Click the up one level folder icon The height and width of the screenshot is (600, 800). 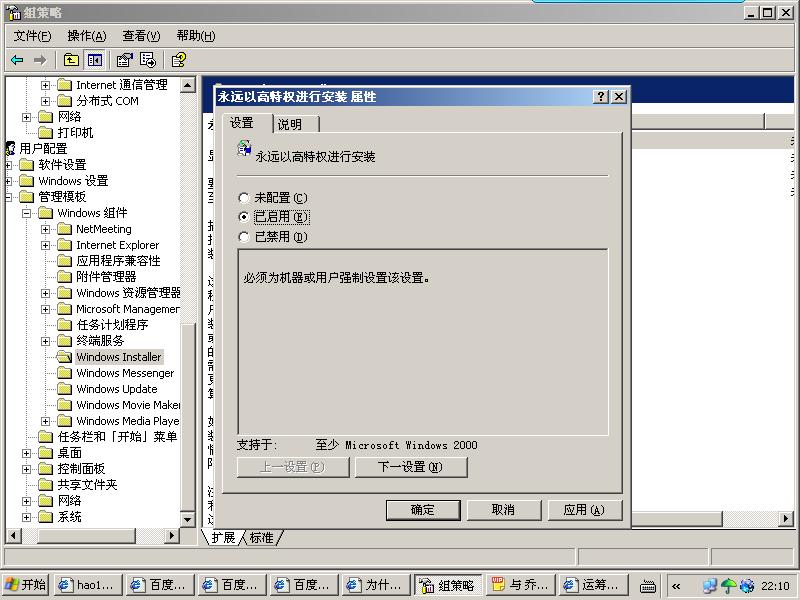[x=72, y=60]
